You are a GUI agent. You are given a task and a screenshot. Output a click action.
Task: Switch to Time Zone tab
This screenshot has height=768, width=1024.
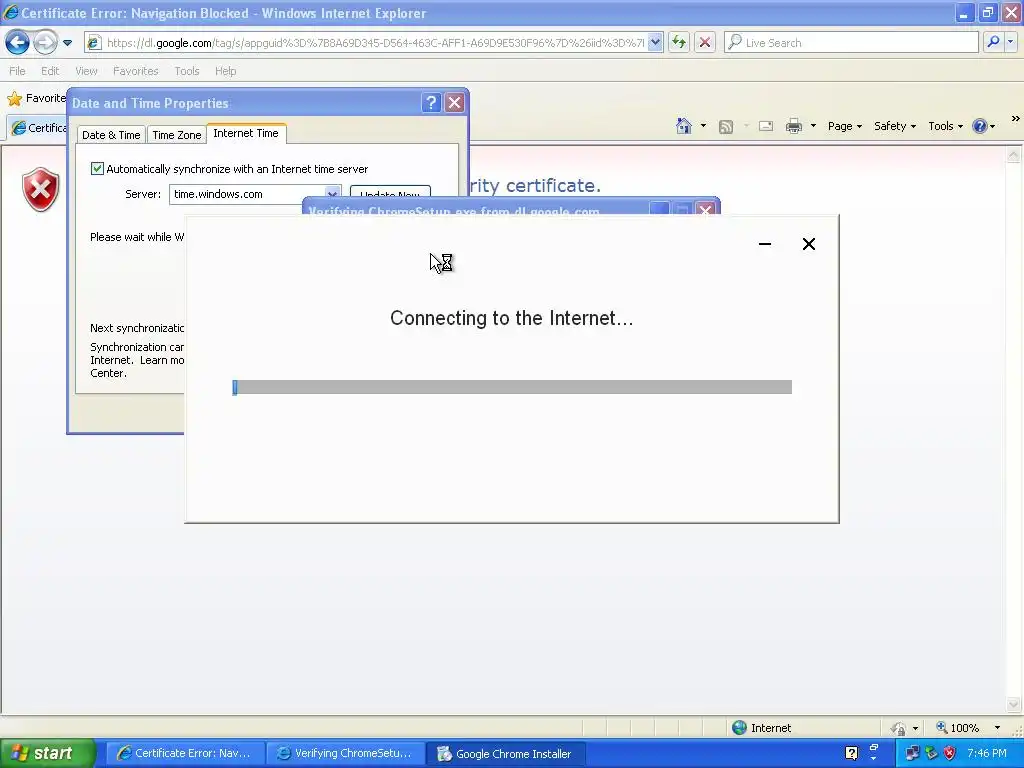(176, 135)
